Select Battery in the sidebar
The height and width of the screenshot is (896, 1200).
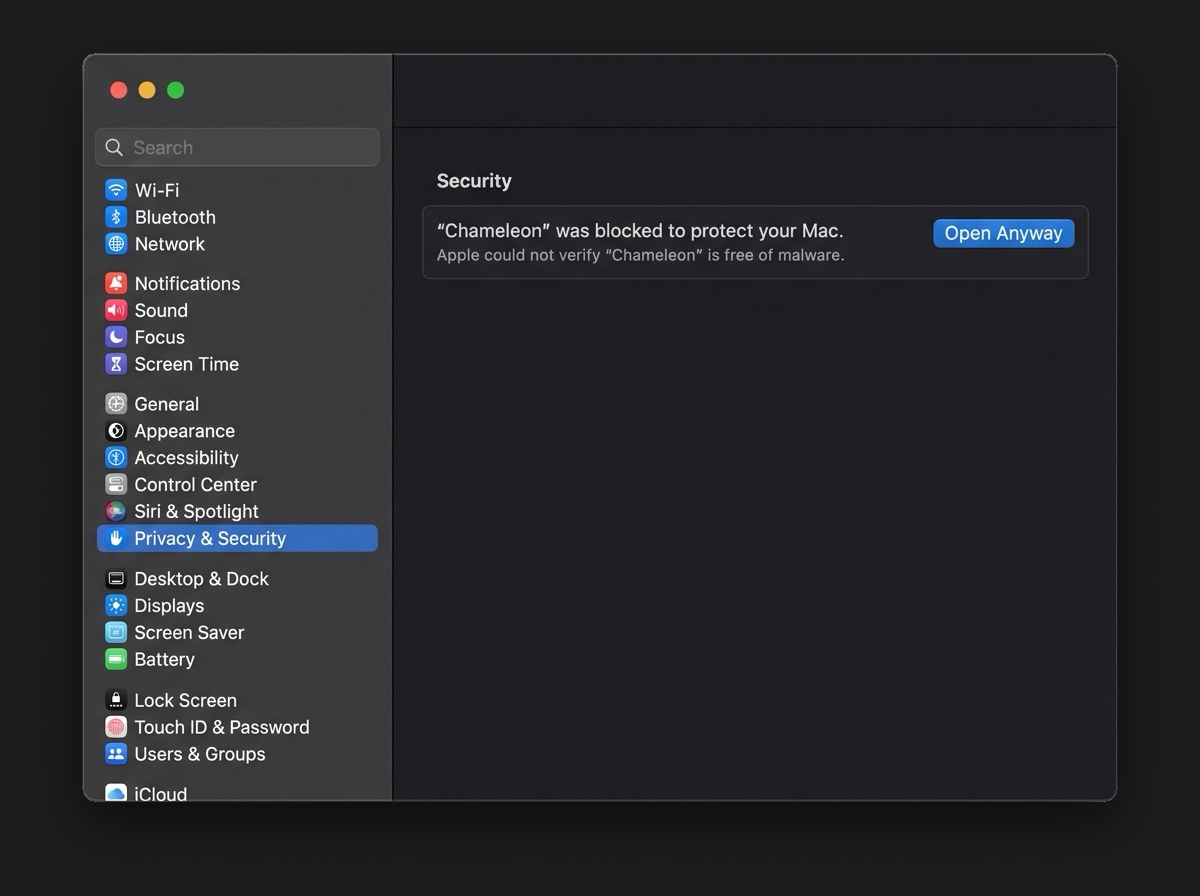(165, 659)
